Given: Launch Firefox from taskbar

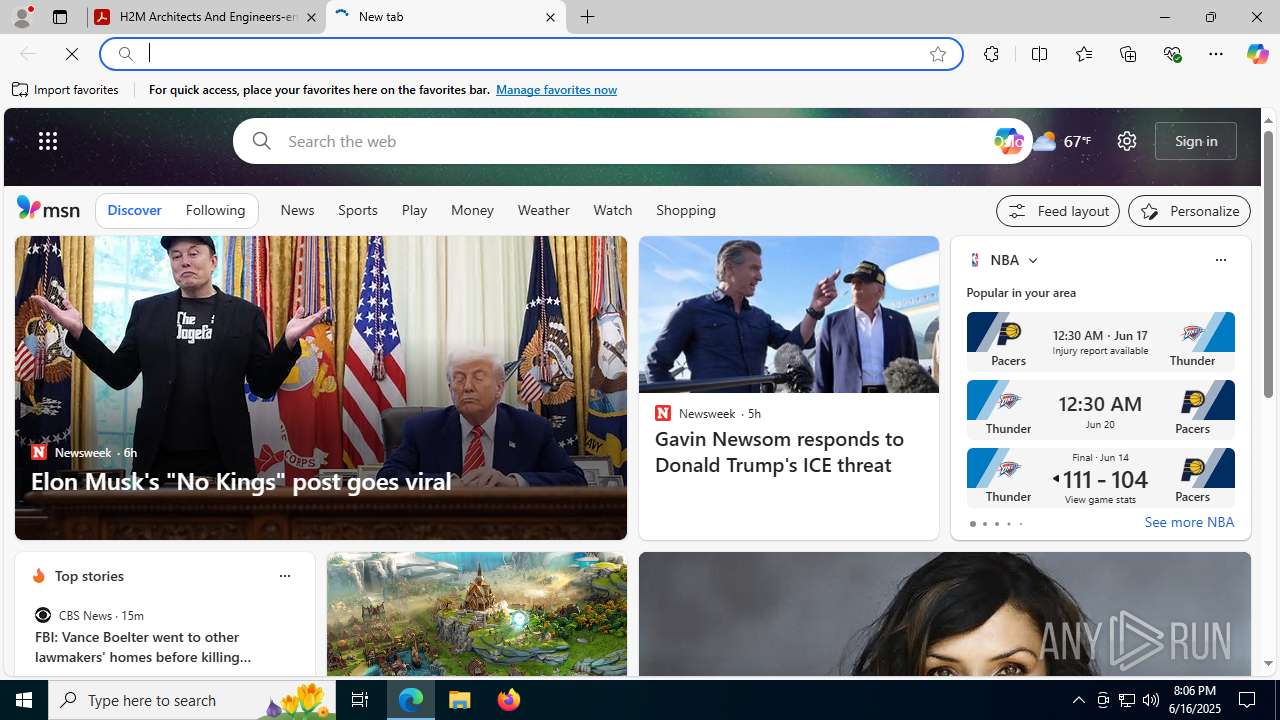Looking at the screenshot, I should coord(509,700).
